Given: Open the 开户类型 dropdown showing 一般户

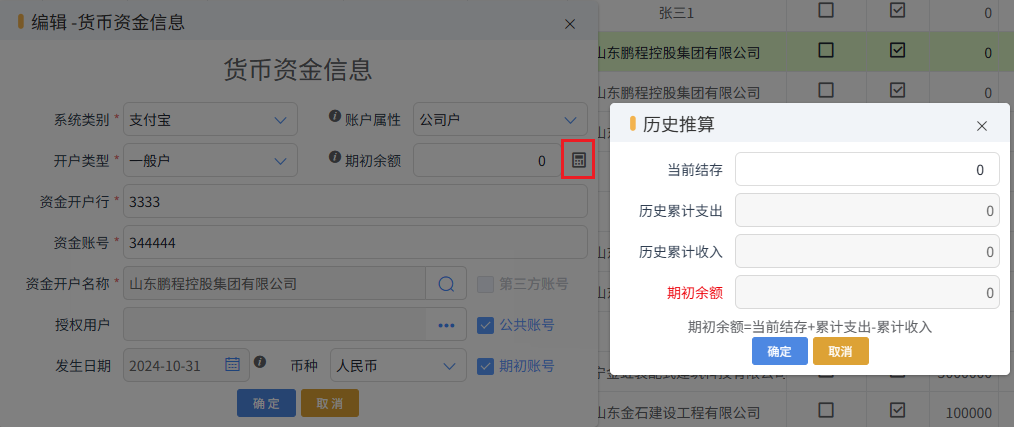Looking at the screenshot, I should click(x=210, y=160).
